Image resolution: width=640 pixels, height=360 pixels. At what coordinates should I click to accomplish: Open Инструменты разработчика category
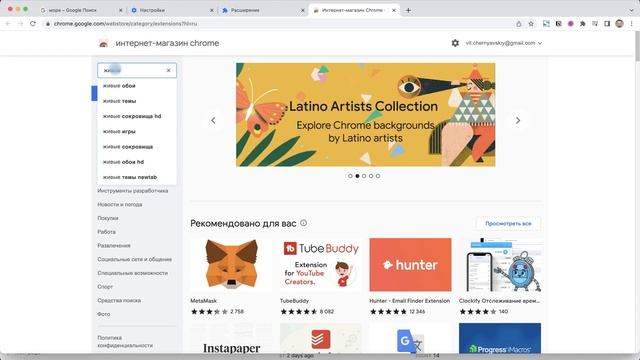click(133, 191)
